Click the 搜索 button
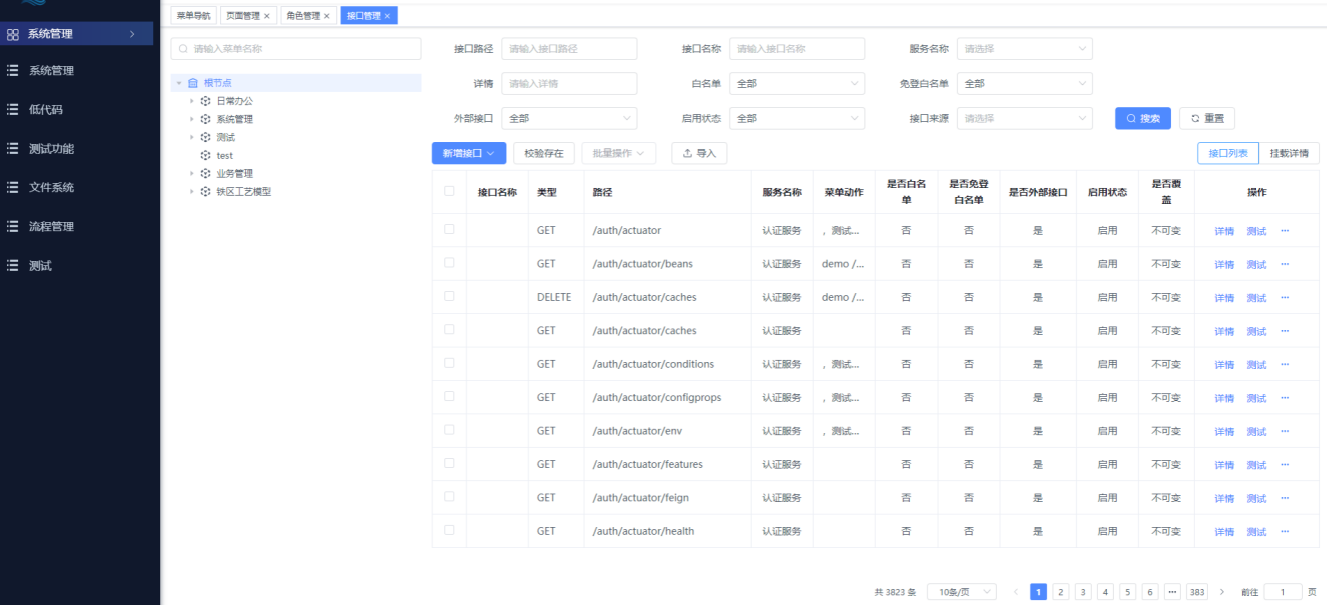The width and height of the screenshot is (1327, 605). (1143, 118)
